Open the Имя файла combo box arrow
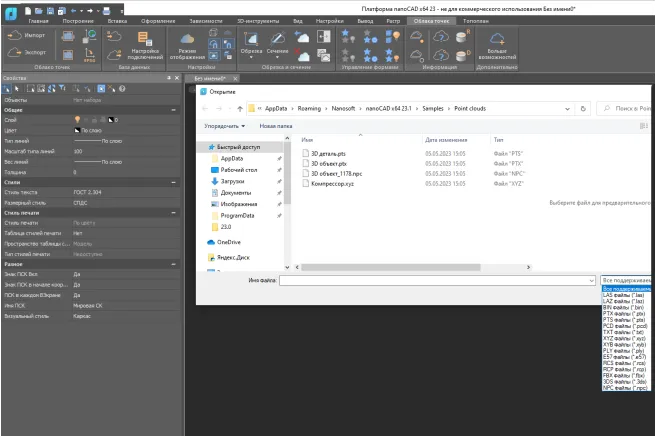Image resolution: width=656 pixels, height=436 pixels. point(592,280)
